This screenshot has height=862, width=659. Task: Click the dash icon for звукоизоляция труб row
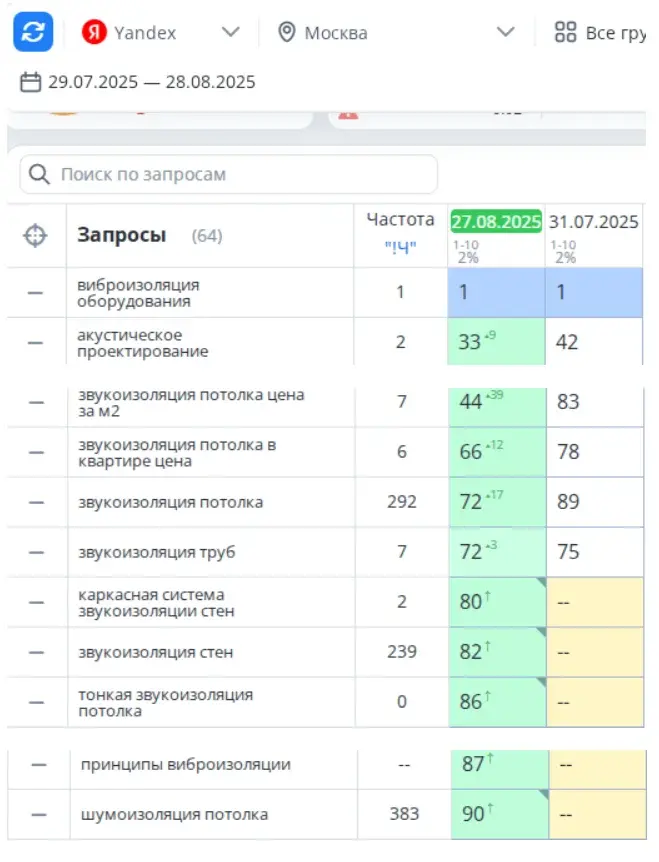pos(36,552)
